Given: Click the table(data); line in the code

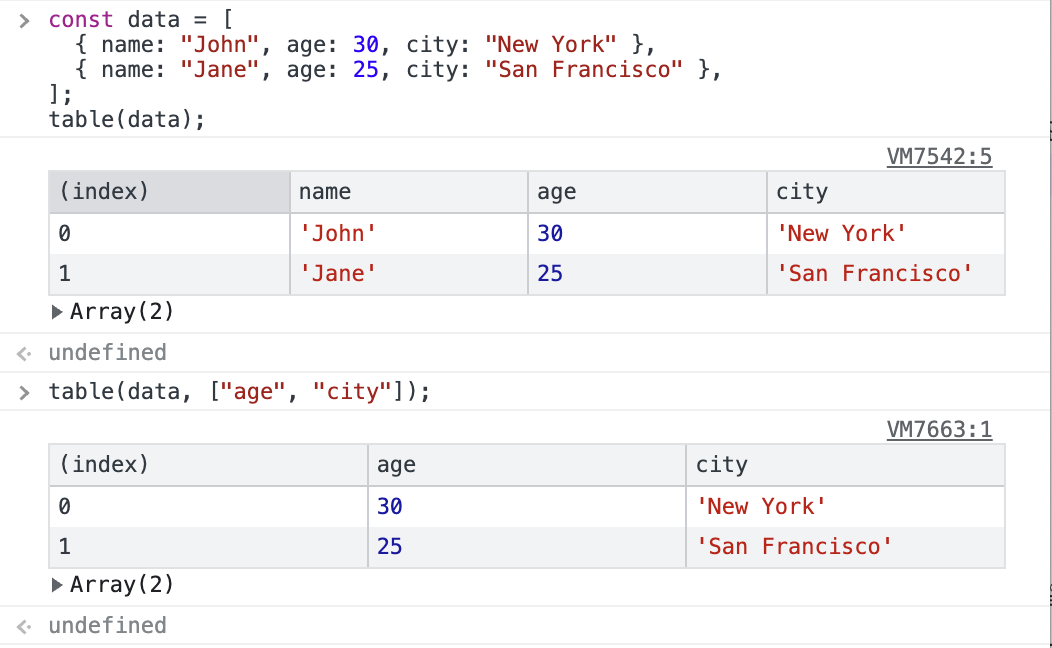Looking at the screenshot, I should point(126,119).
